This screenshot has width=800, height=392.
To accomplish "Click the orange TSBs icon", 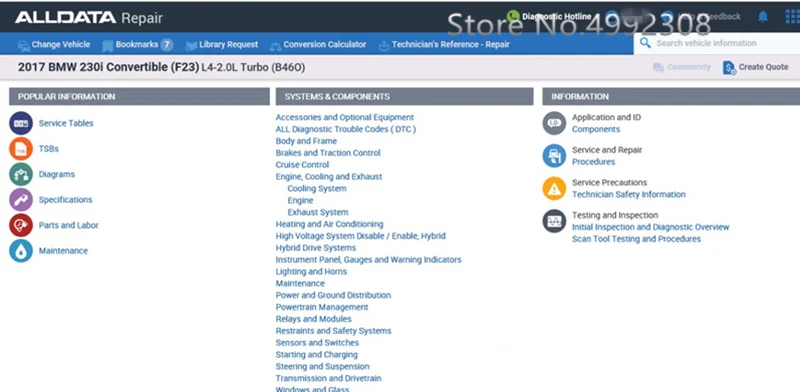I will (x=21, y=149).
